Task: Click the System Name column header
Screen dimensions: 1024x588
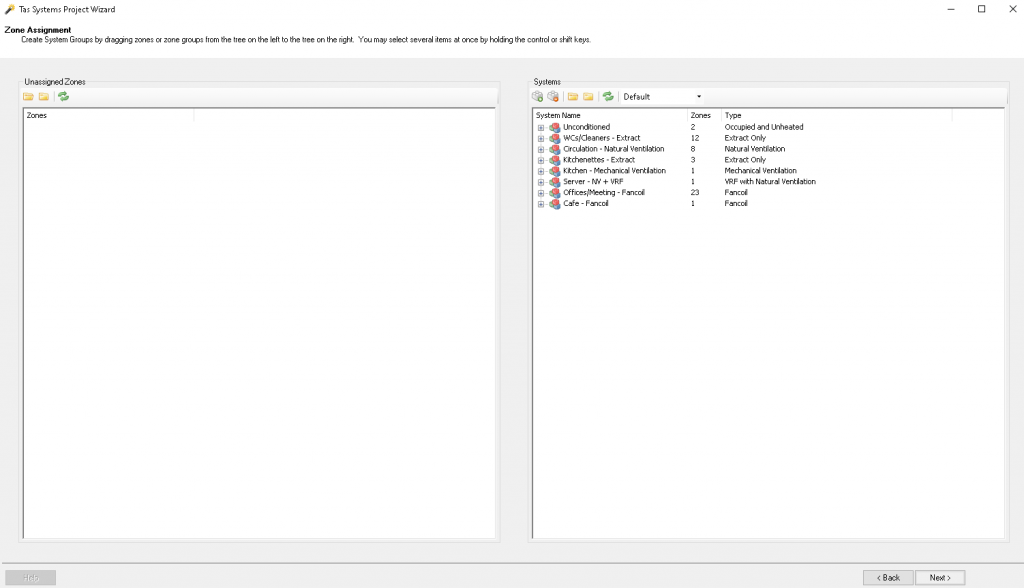Action: (565, 115)
